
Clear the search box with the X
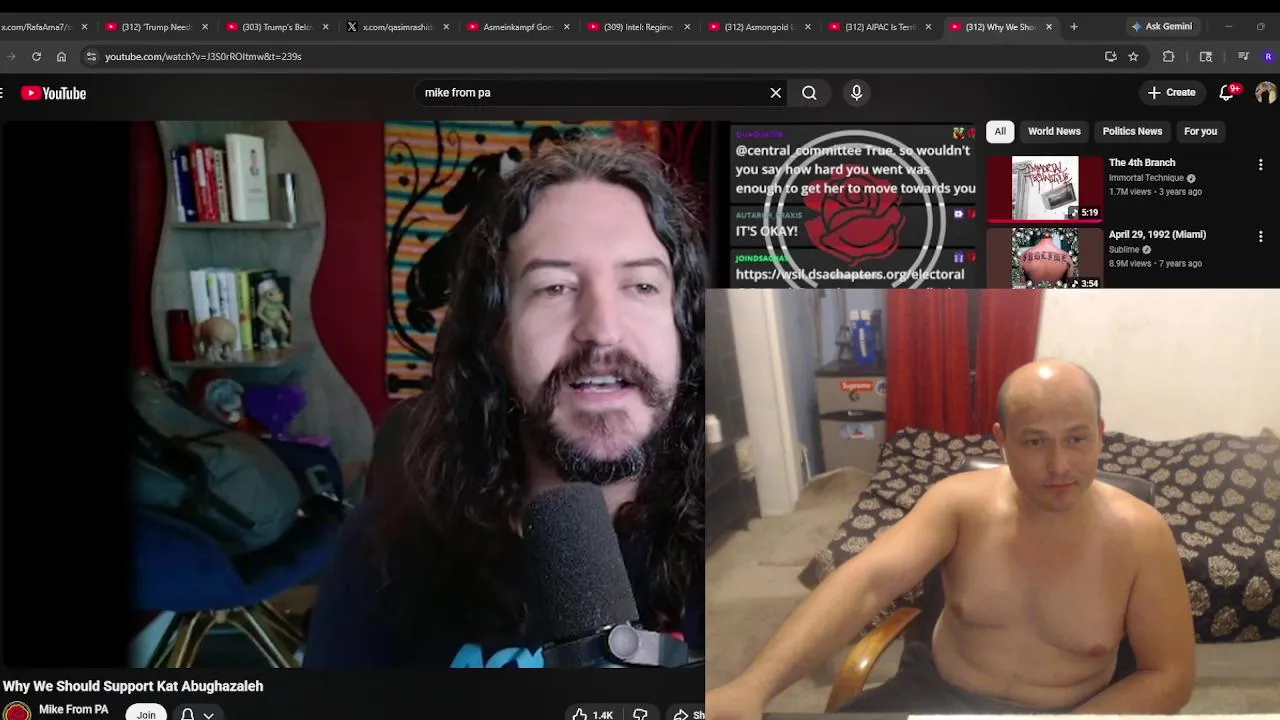[775, 93]
